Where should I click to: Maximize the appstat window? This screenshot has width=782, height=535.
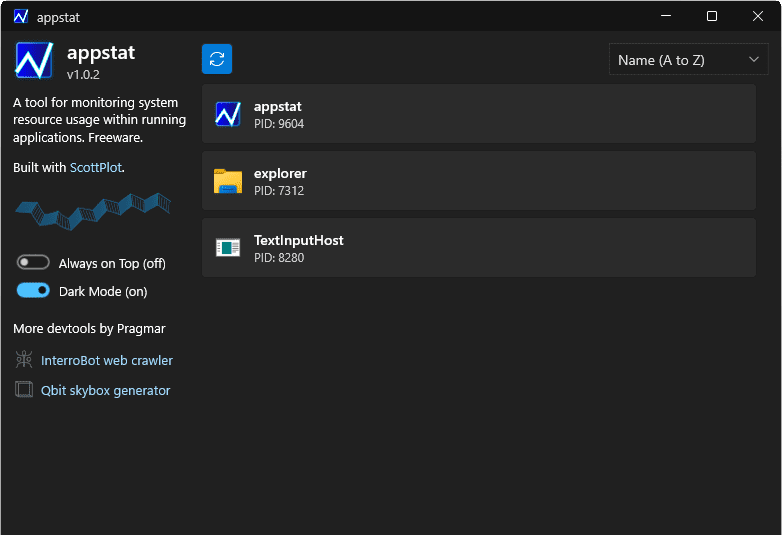[712, 16]
